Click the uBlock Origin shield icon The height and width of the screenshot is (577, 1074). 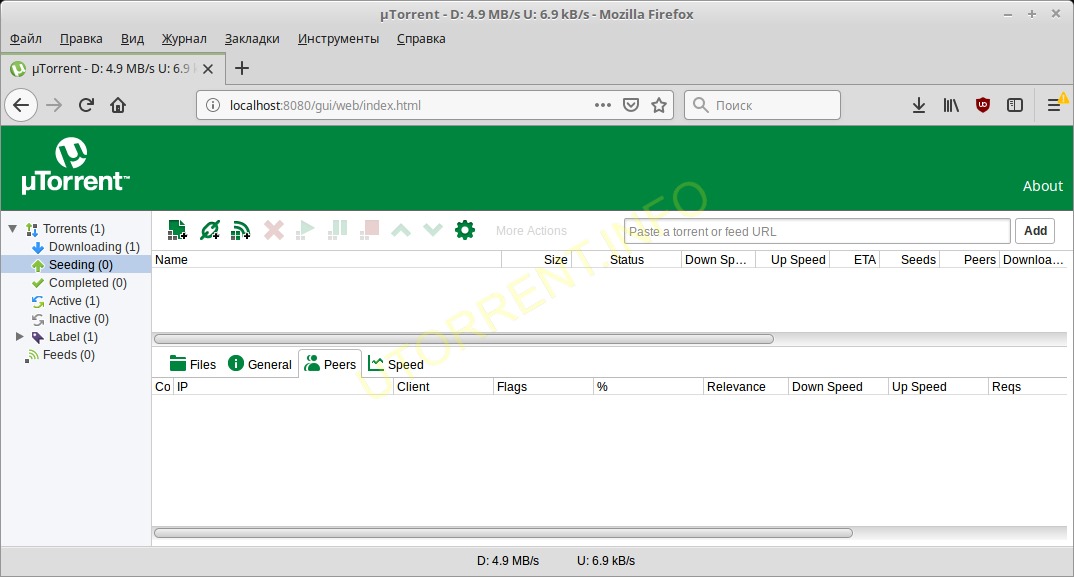[983, 105]
